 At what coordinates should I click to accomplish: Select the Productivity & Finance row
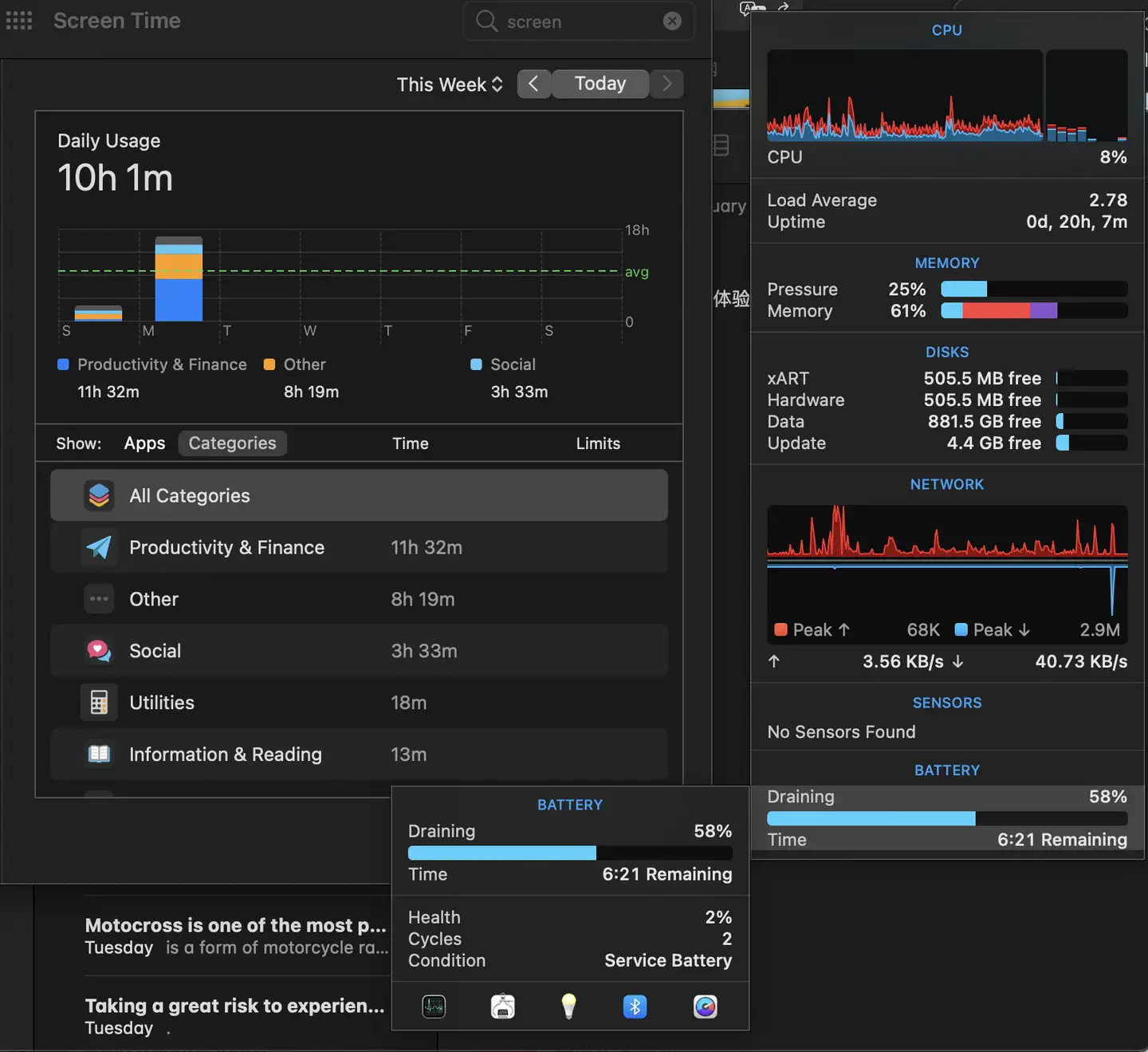coord(359,547)
